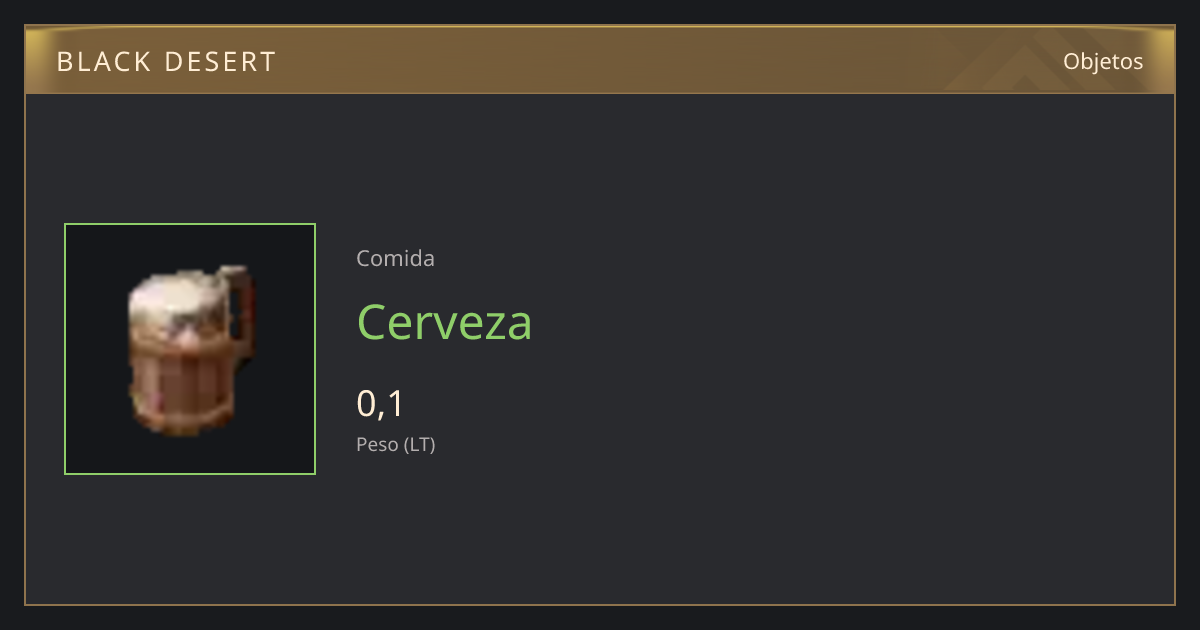Click the thumbnail's dark area left of mug

pos(96,349)
